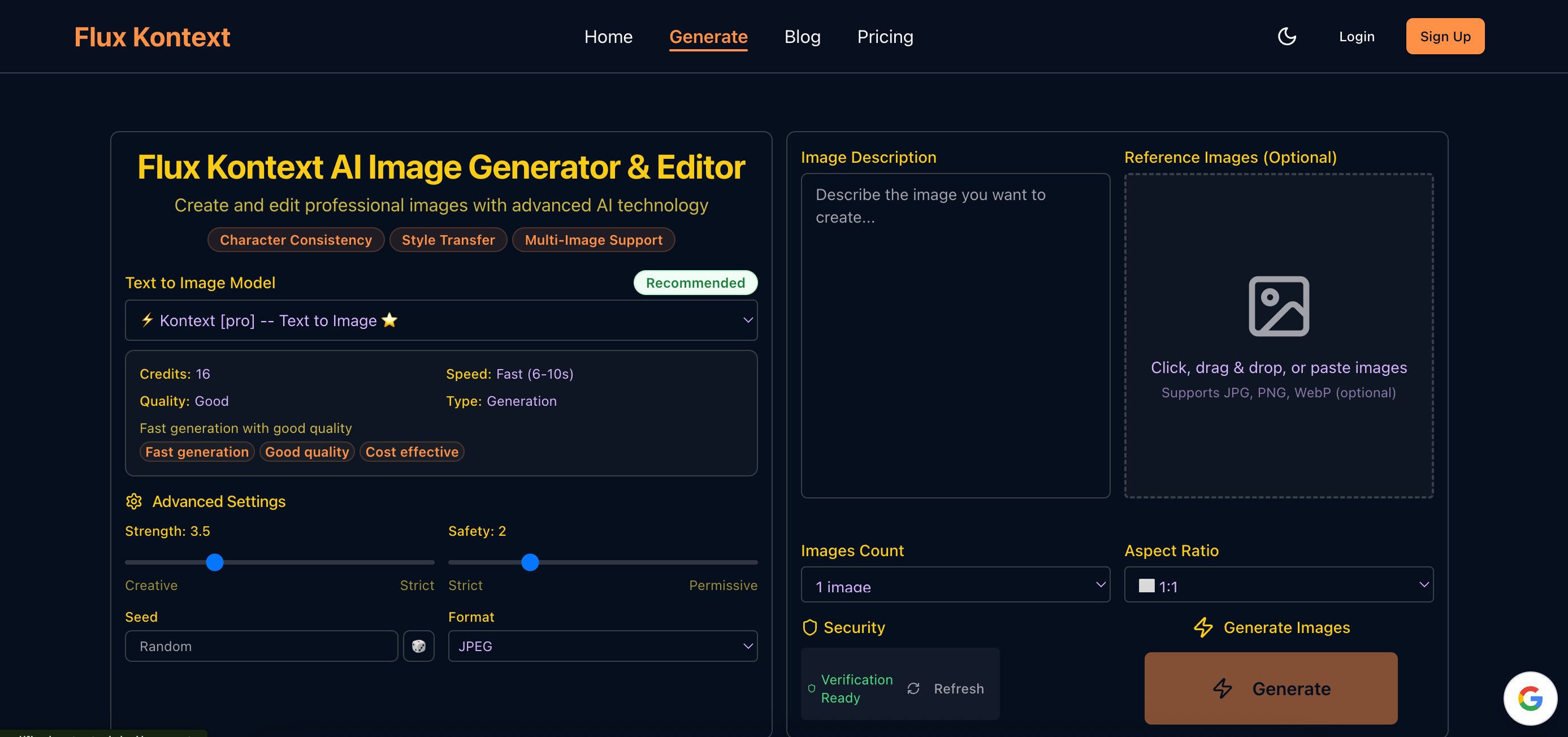Click the Safety slider handle
1568x737 pixels.
click(530, 562)
